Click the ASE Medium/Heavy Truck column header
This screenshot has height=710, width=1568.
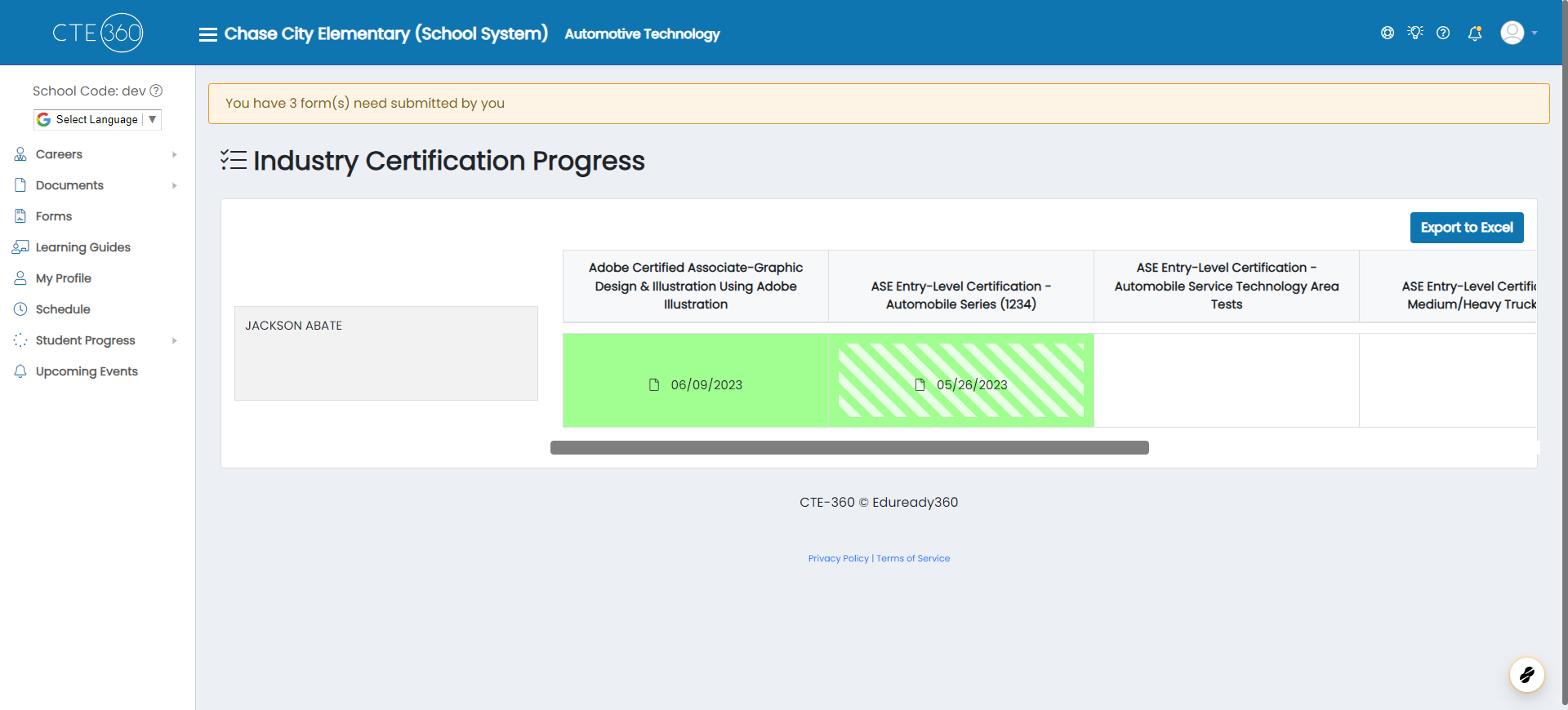tap(1448, 286)
